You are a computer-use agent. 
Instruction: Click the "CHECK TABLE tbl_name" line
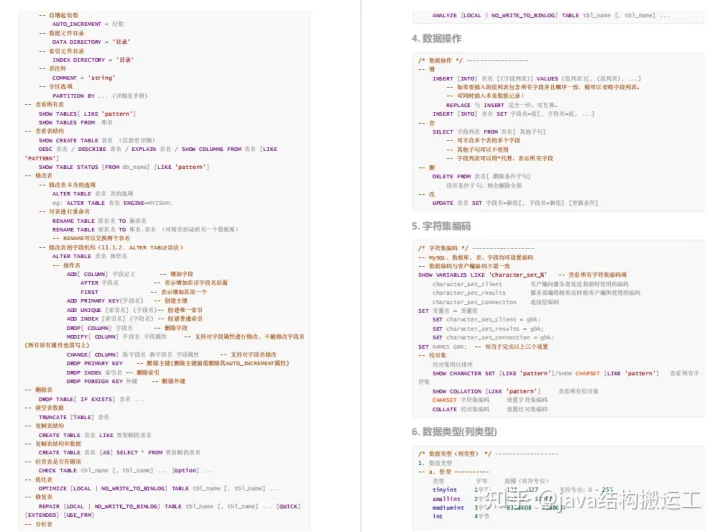(x=126, y=470)
